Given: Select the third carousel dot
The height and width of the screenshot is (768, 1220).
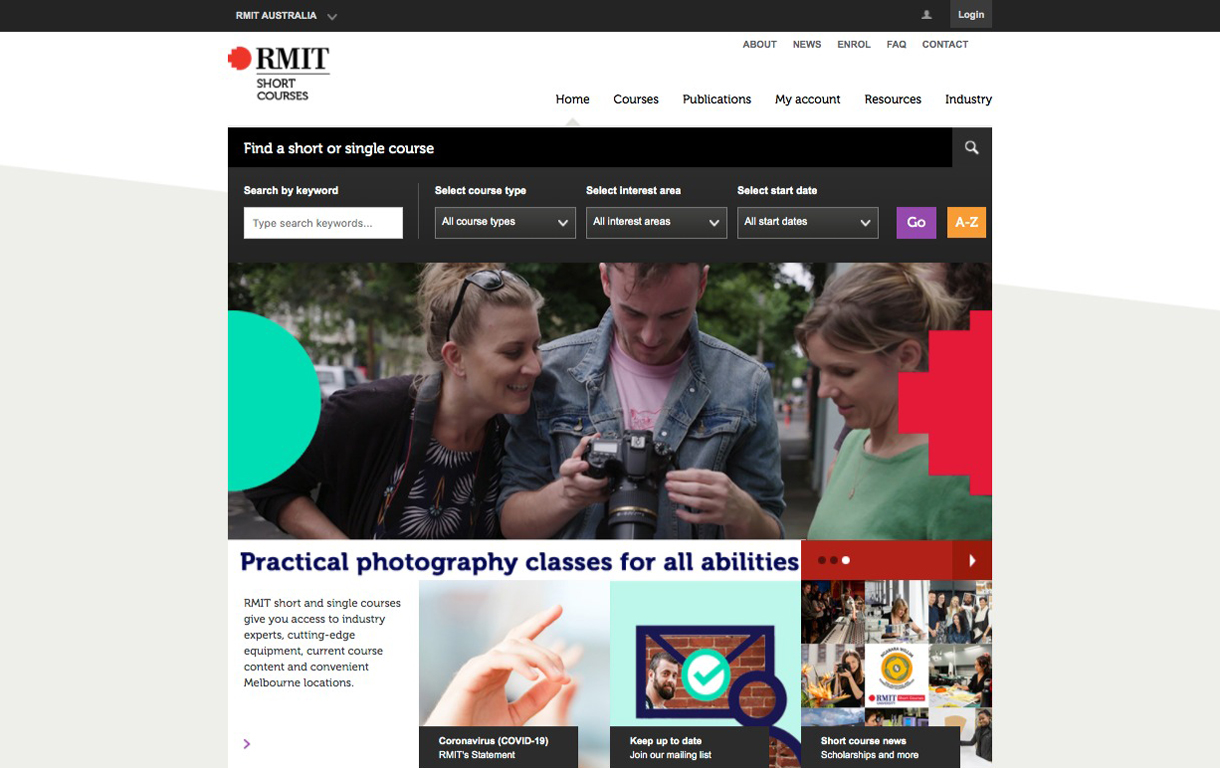Looking at the screenshot, I should click(846, 561).
